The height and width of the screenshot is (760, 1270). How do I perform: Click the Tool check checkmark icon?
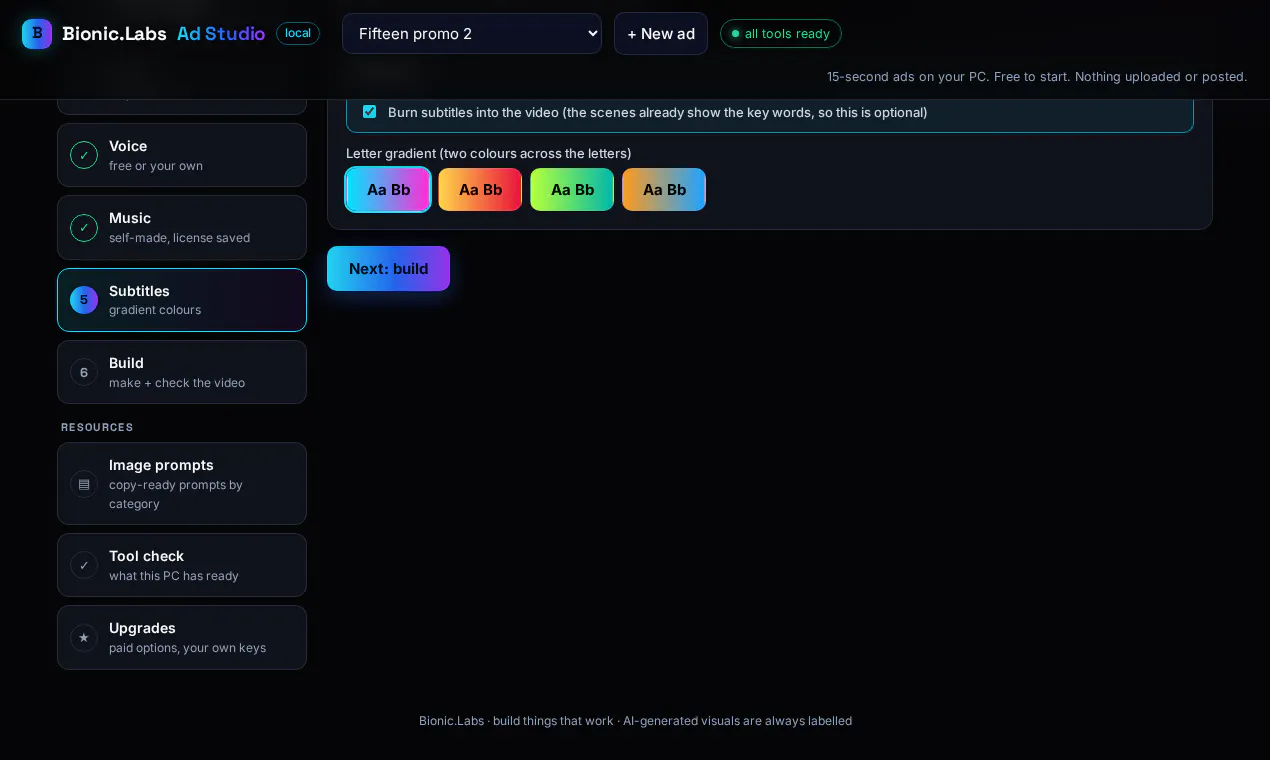tap(84, 565)
